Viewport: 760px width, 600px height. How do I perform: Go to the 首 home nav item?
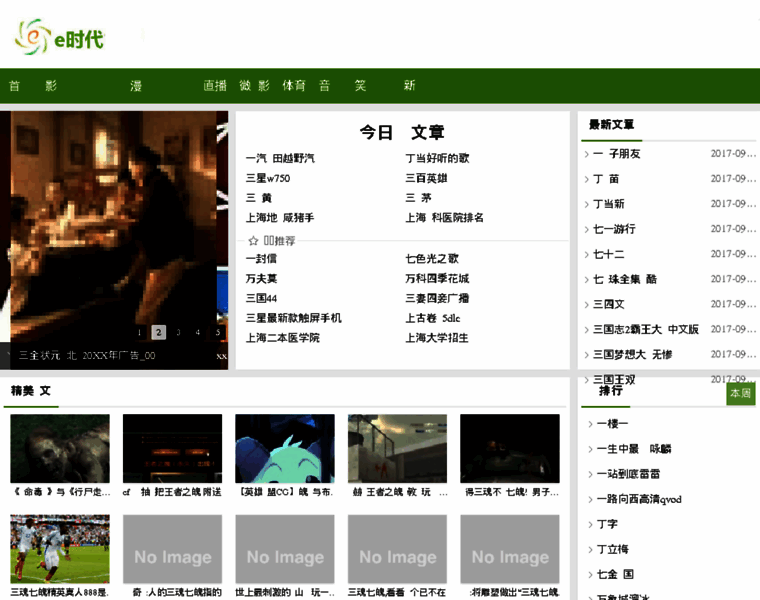tap(15, 86)
